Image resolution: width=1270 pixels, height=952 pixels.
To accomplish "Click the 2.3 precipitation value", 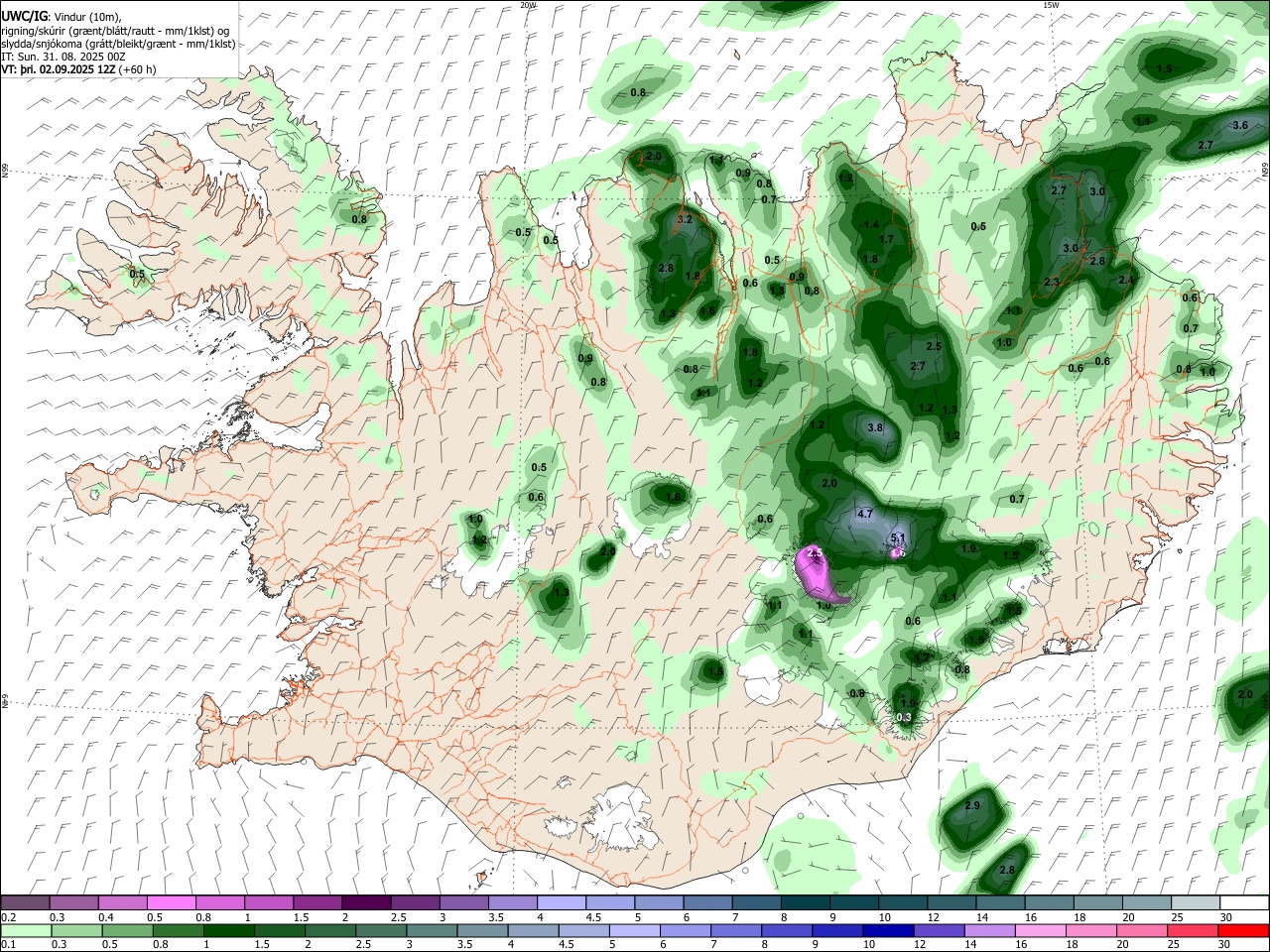I will pyautogui.click(x=1052, y=283).
